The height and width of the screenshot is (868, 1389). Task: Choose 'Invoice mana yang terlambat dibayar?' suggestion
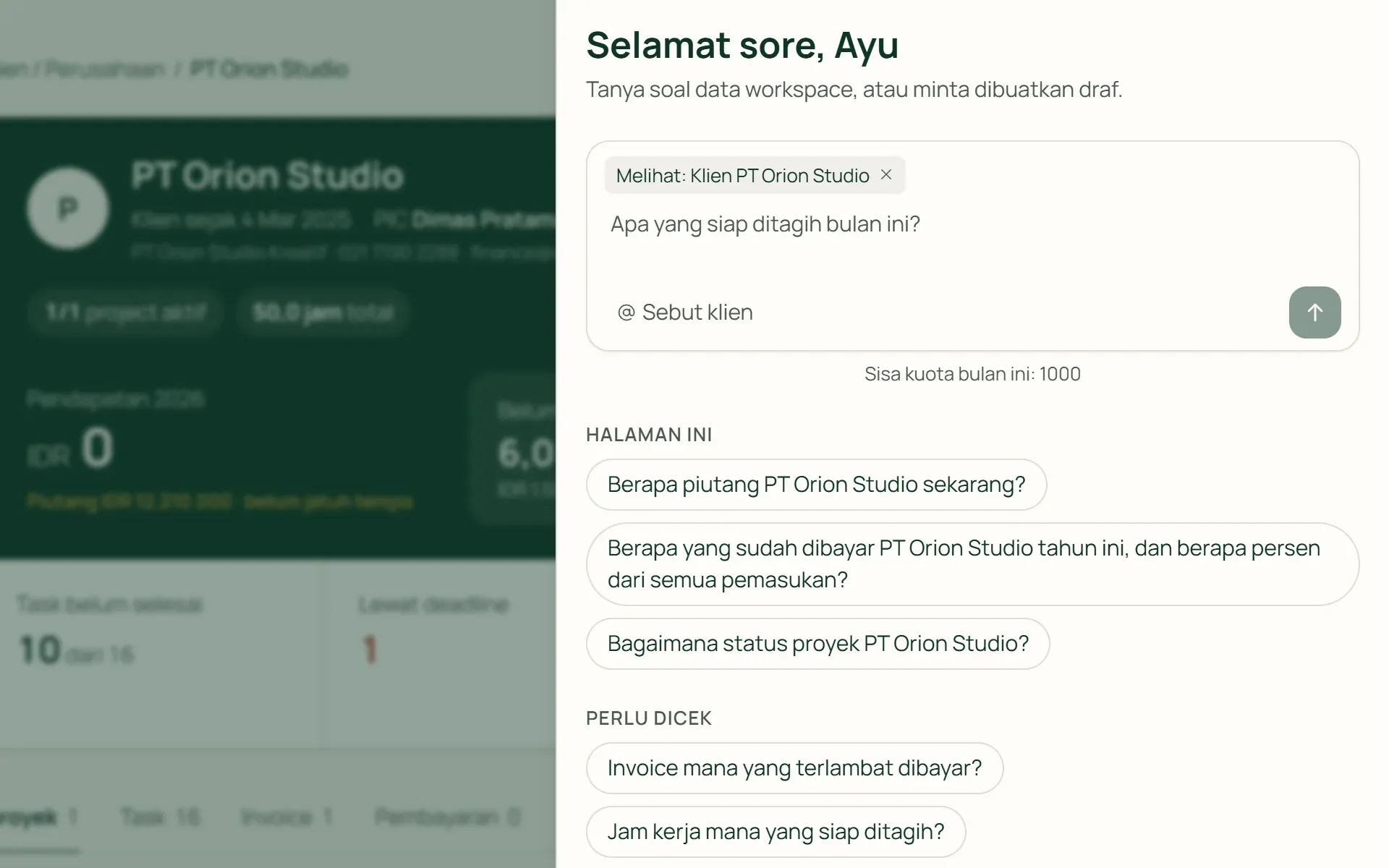click(794, 768)
